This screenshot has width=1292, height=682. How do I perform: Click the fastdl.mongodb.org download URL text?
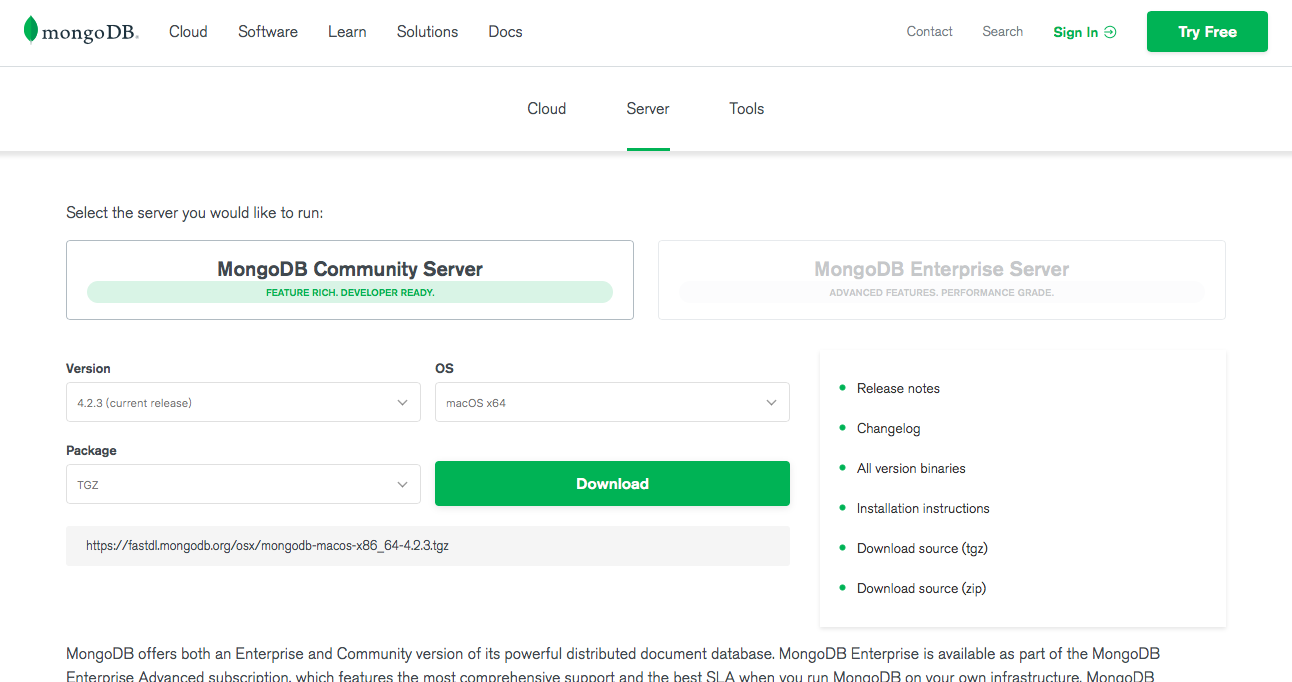pos(267,546)
